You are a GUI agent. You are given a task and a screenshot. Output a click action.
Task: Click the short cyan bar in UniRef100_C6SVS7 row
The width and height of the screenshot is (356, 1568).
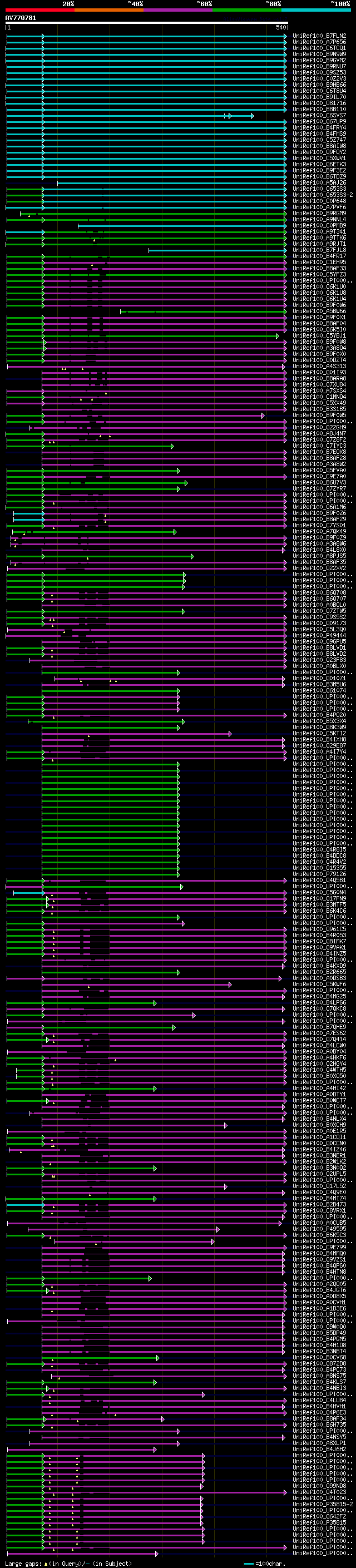click(x=239, y=116)
